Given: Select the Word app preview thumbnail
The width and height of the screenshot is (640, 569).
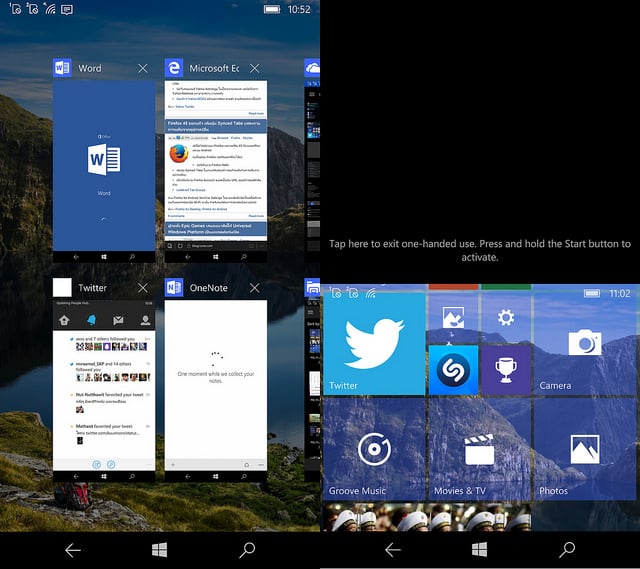Looking at the screenshot, I should pos(104,171).
